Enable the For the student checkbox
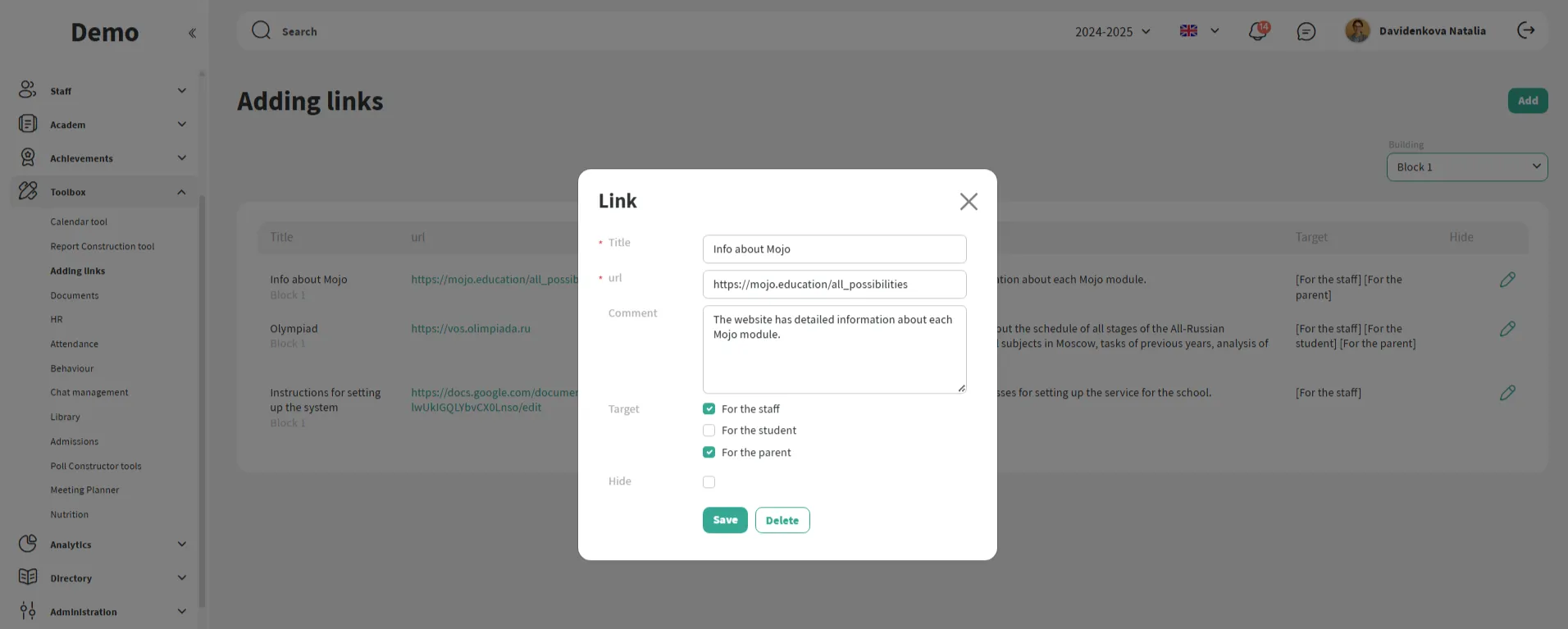This screenshot has height=629, width=1568. point(709,431)
